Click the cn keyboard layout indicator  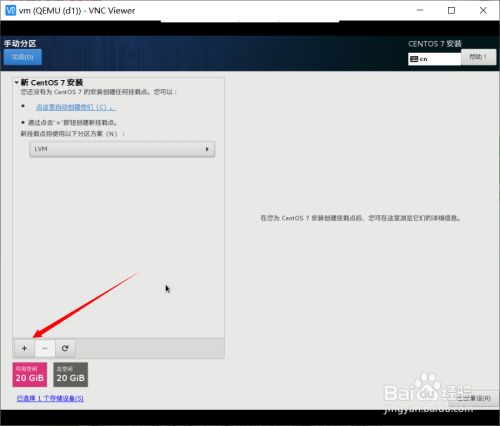(434, 59)
